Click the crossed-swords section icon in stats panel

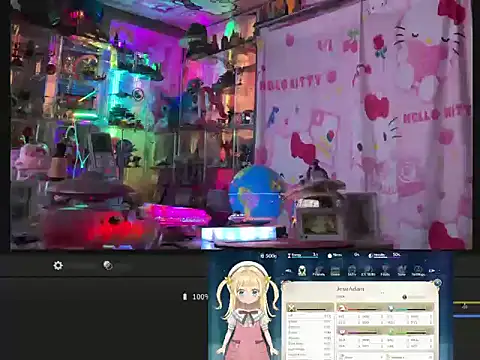[292, 308]
